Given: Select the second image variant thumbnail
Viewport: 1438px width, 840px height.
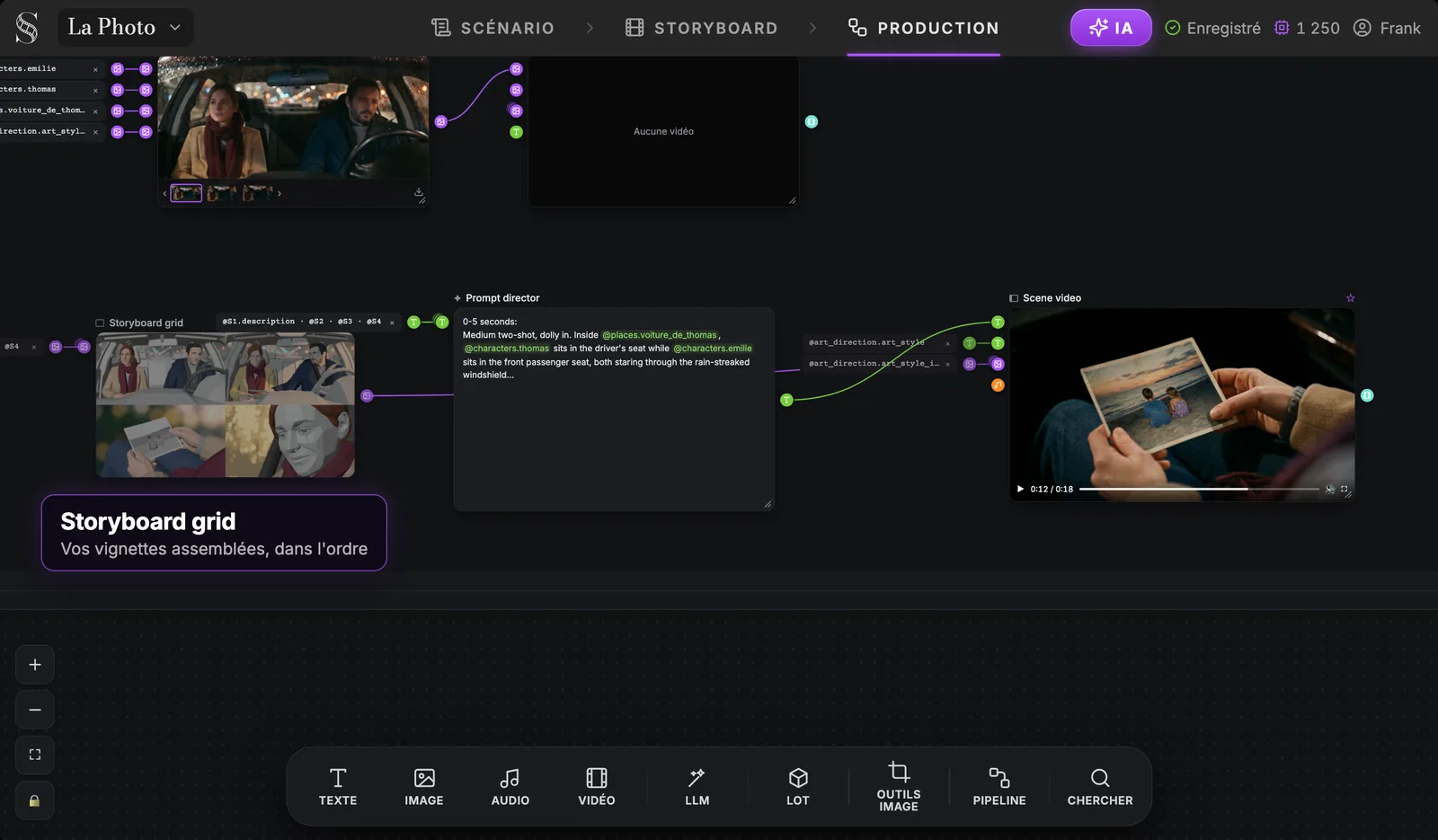Looking at the screenshot, I should point(222,193).
